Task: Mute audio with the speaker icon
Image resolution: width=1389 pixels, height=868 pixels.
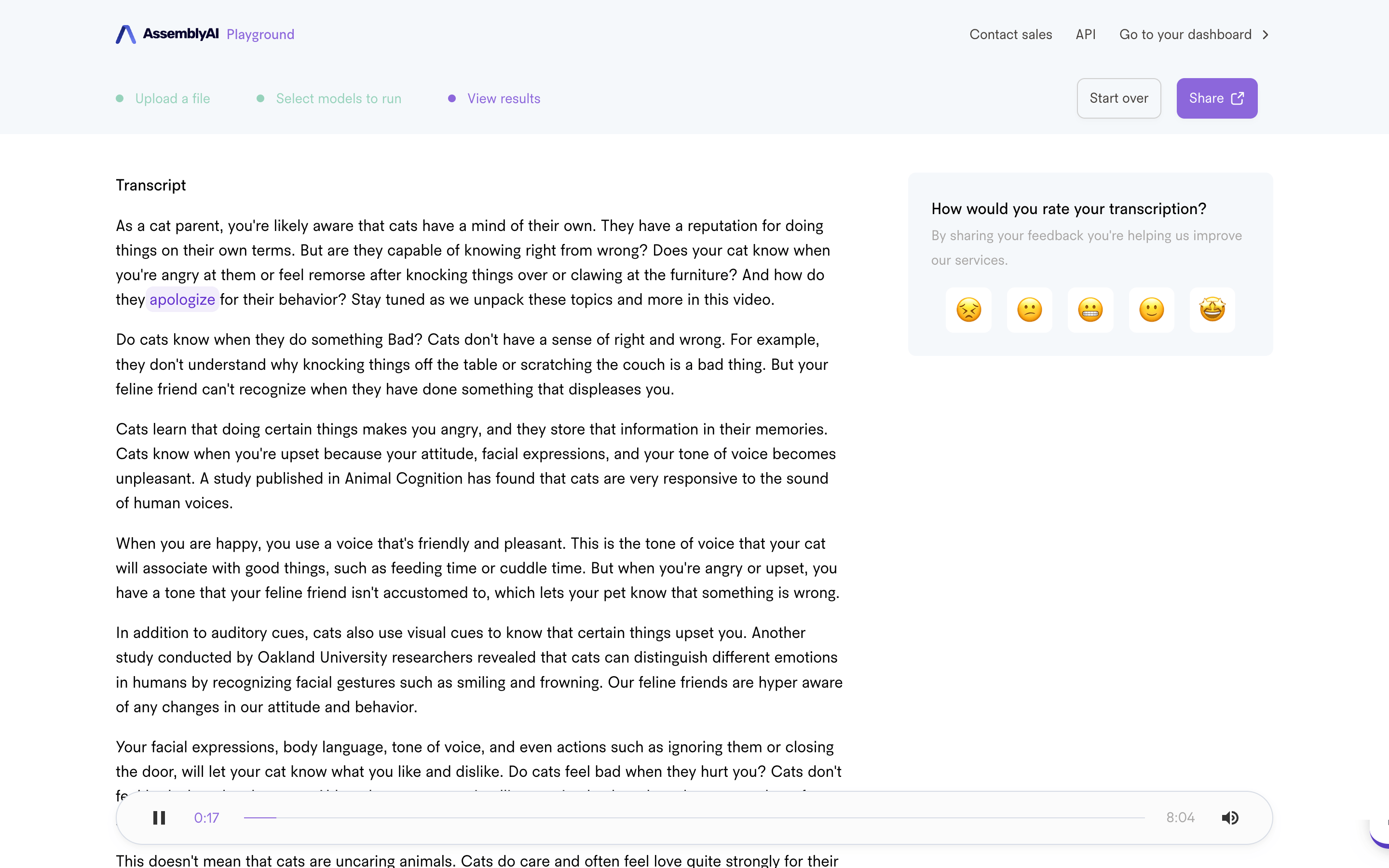Action: point(1229,817)
